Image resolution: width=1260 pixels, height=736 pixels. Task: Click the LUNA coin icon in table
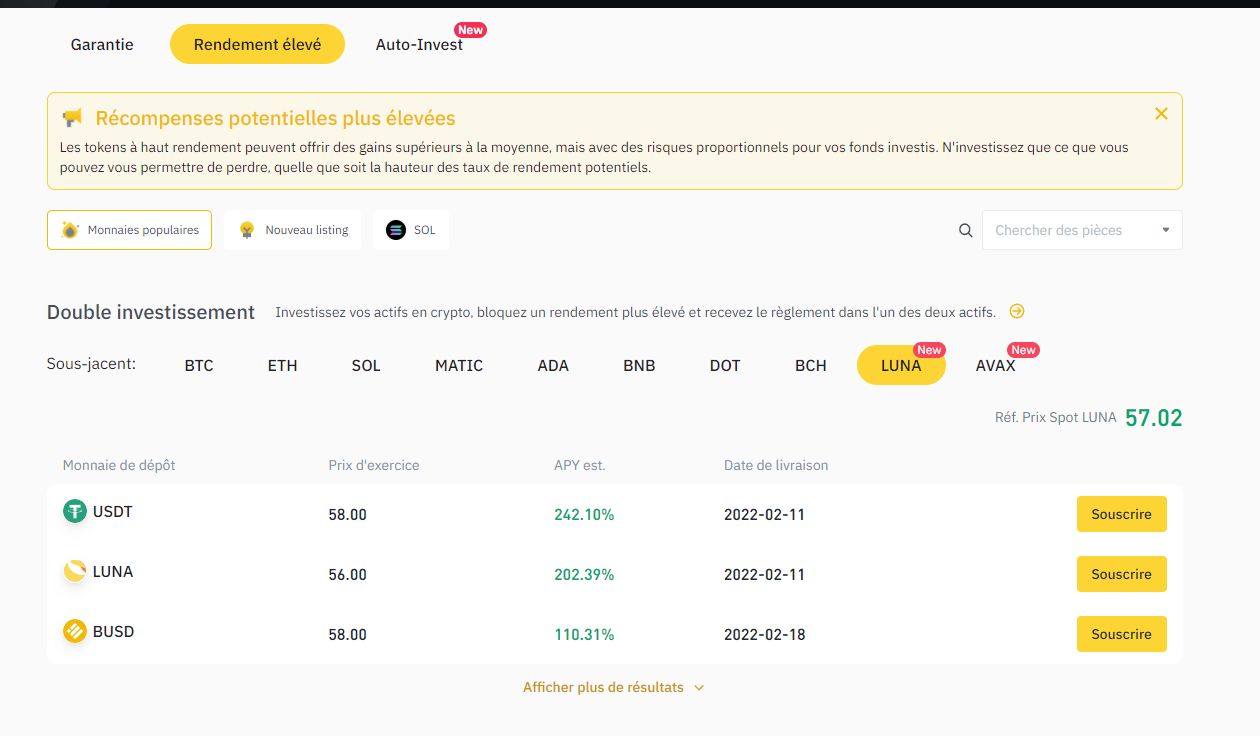(75, 572)
